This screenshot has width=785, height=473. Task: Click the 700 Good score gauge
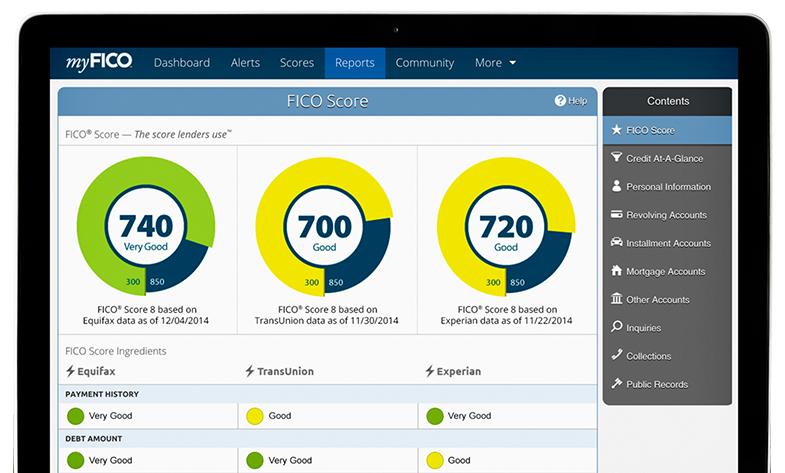point(324,227)
